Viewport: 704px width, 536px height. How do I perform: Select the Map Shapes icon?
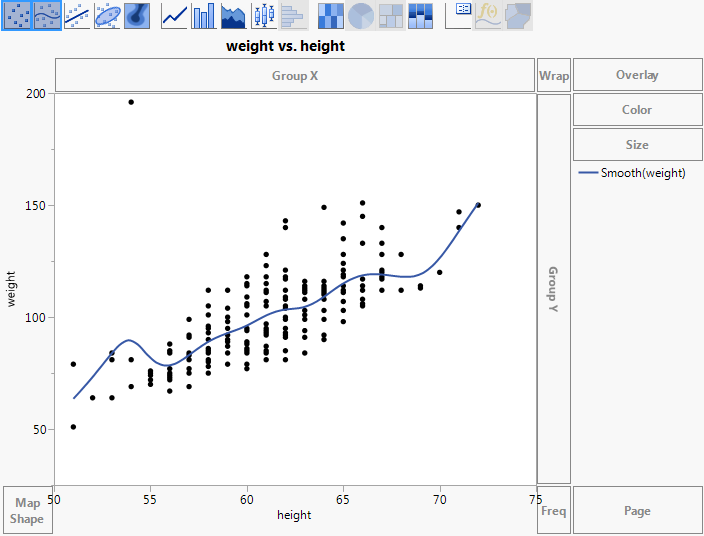click(518, 16)
